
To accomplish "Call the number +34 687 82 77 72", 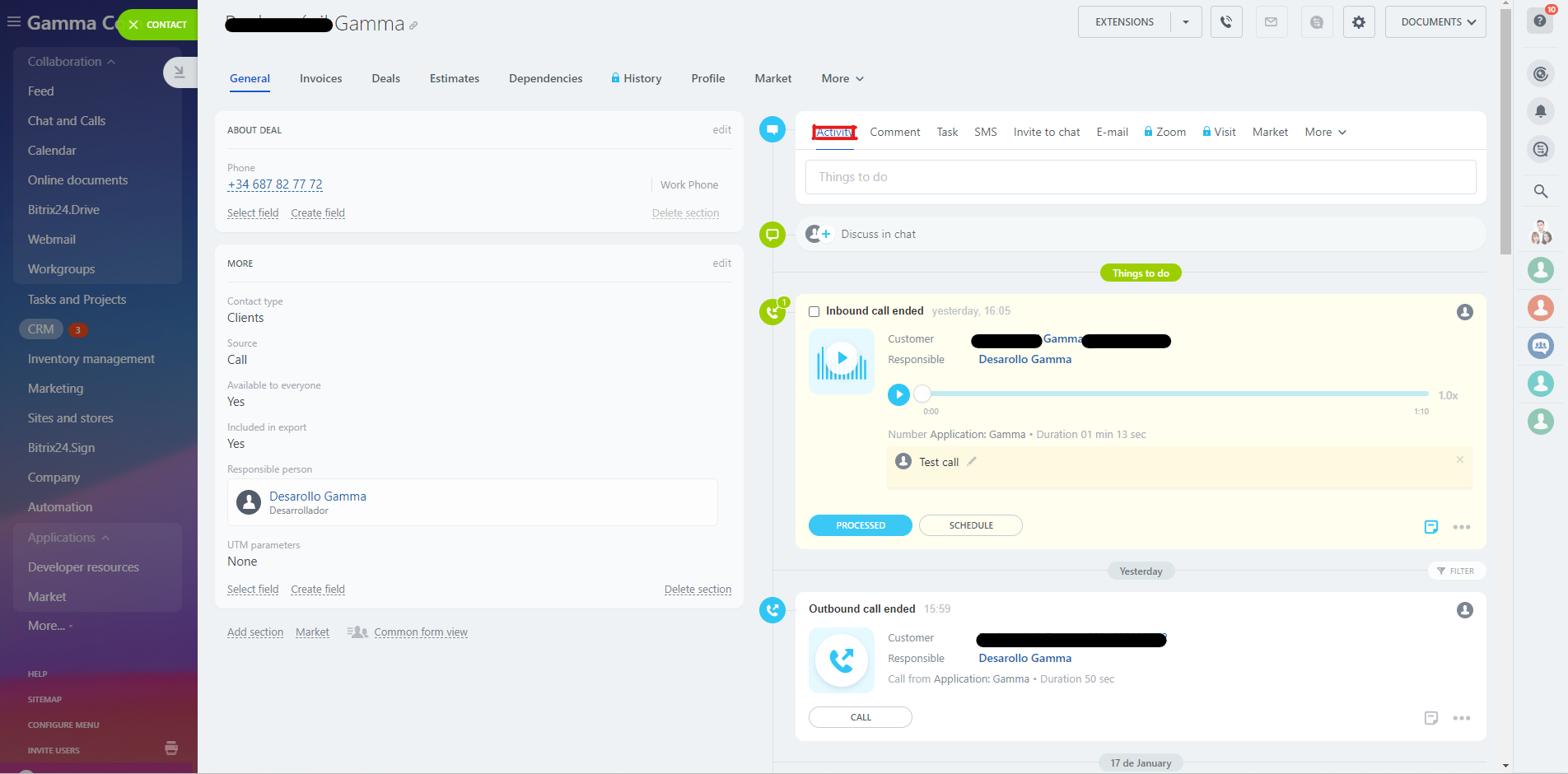I will (274, 184).
